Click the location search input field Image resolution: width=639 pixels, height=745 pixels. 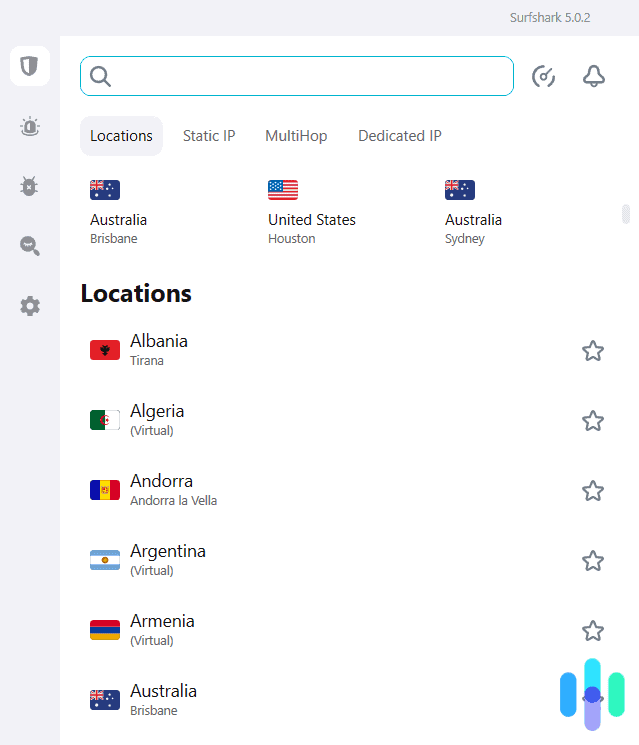310,76
